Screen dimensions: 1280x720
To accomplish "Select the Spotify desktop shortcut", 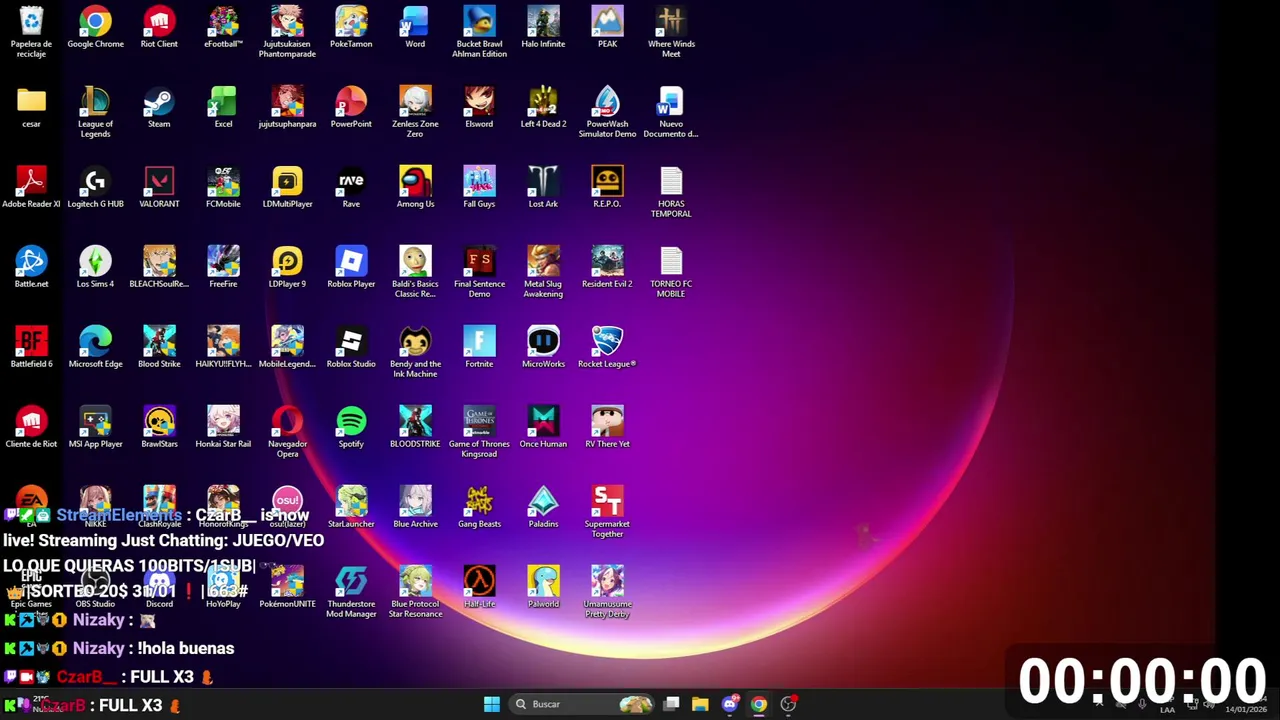I will 351,427.
